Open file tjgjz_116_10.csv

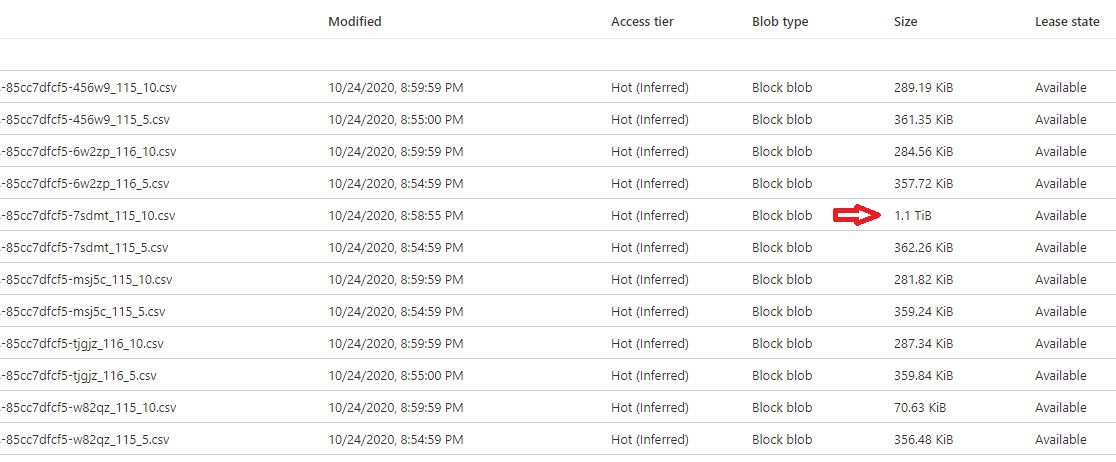pos(82,344)
